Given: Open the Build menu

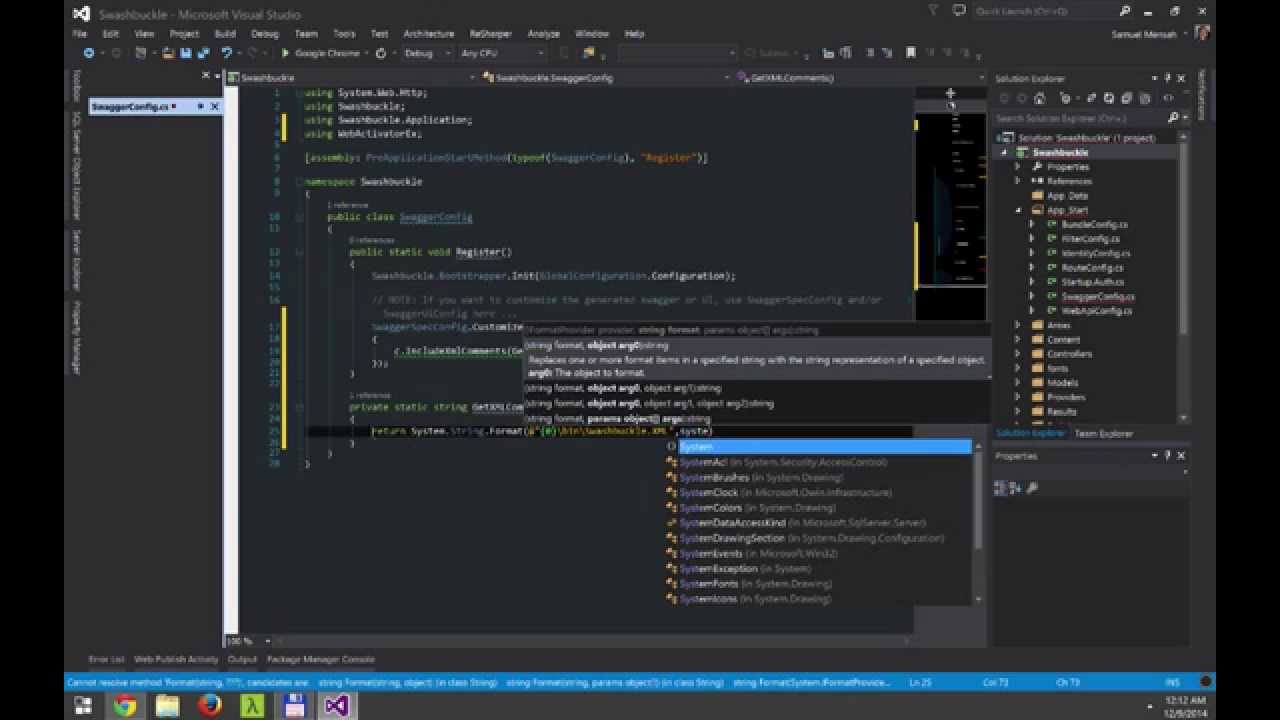Looking at the screenshot, I should pyautogui.click(x=225, y=34).
